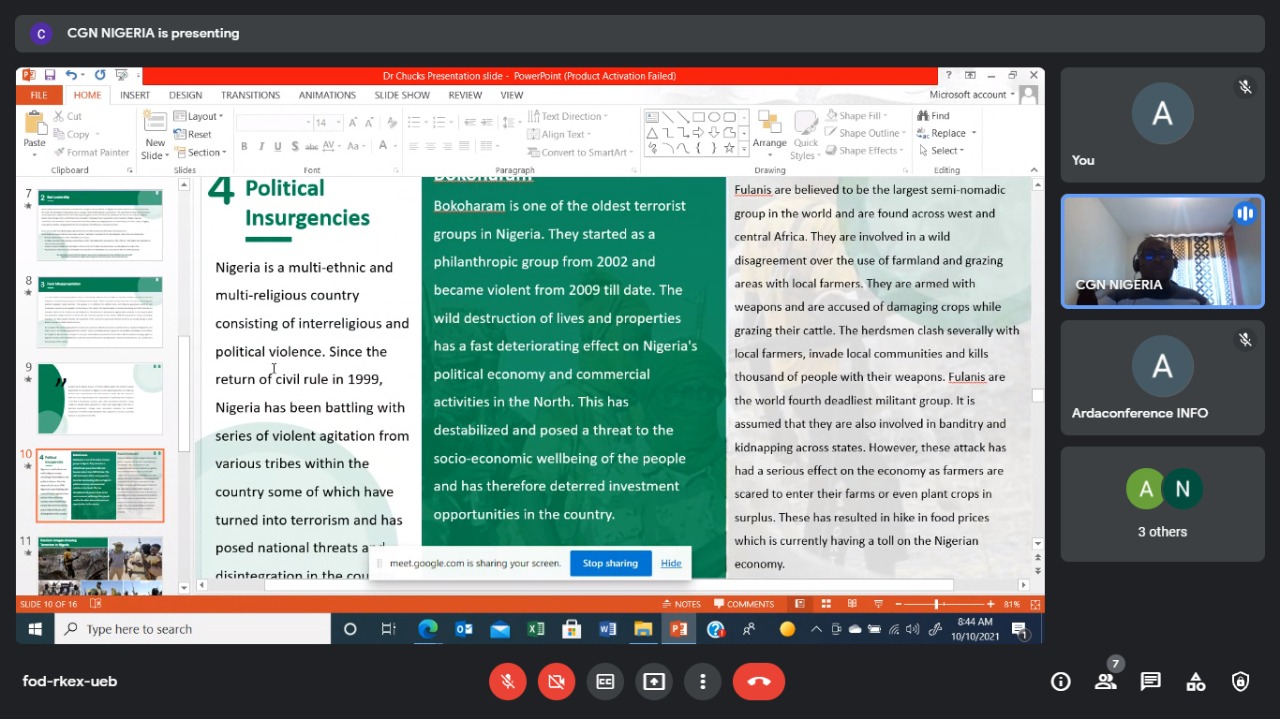This screenshot has height=719, width=1280.
Task: Open the Align Text dropdown
Action: tap(560, 134)
